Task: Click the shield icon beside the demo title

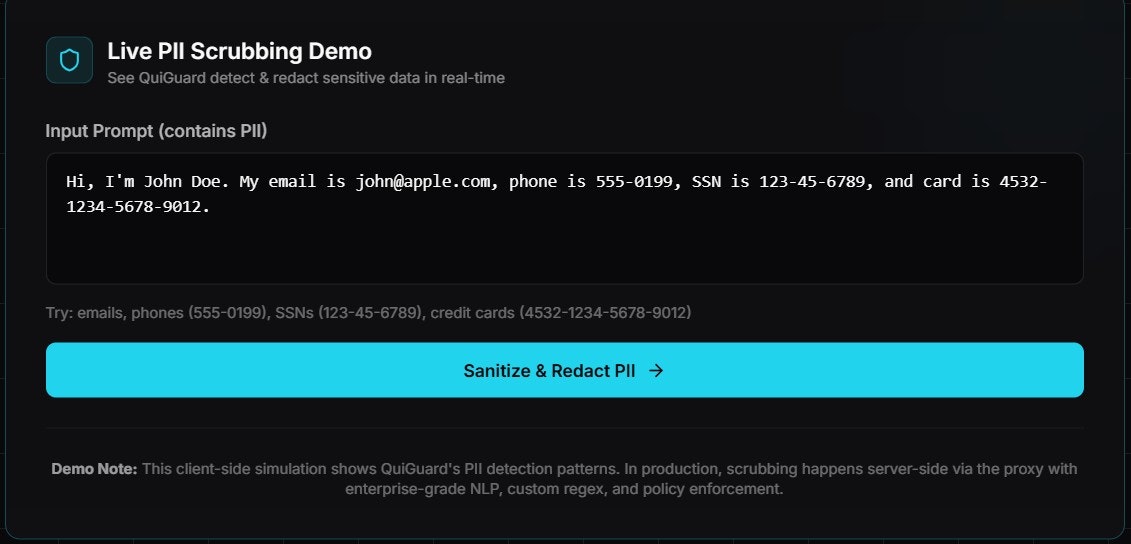Action: pos(69,61)
